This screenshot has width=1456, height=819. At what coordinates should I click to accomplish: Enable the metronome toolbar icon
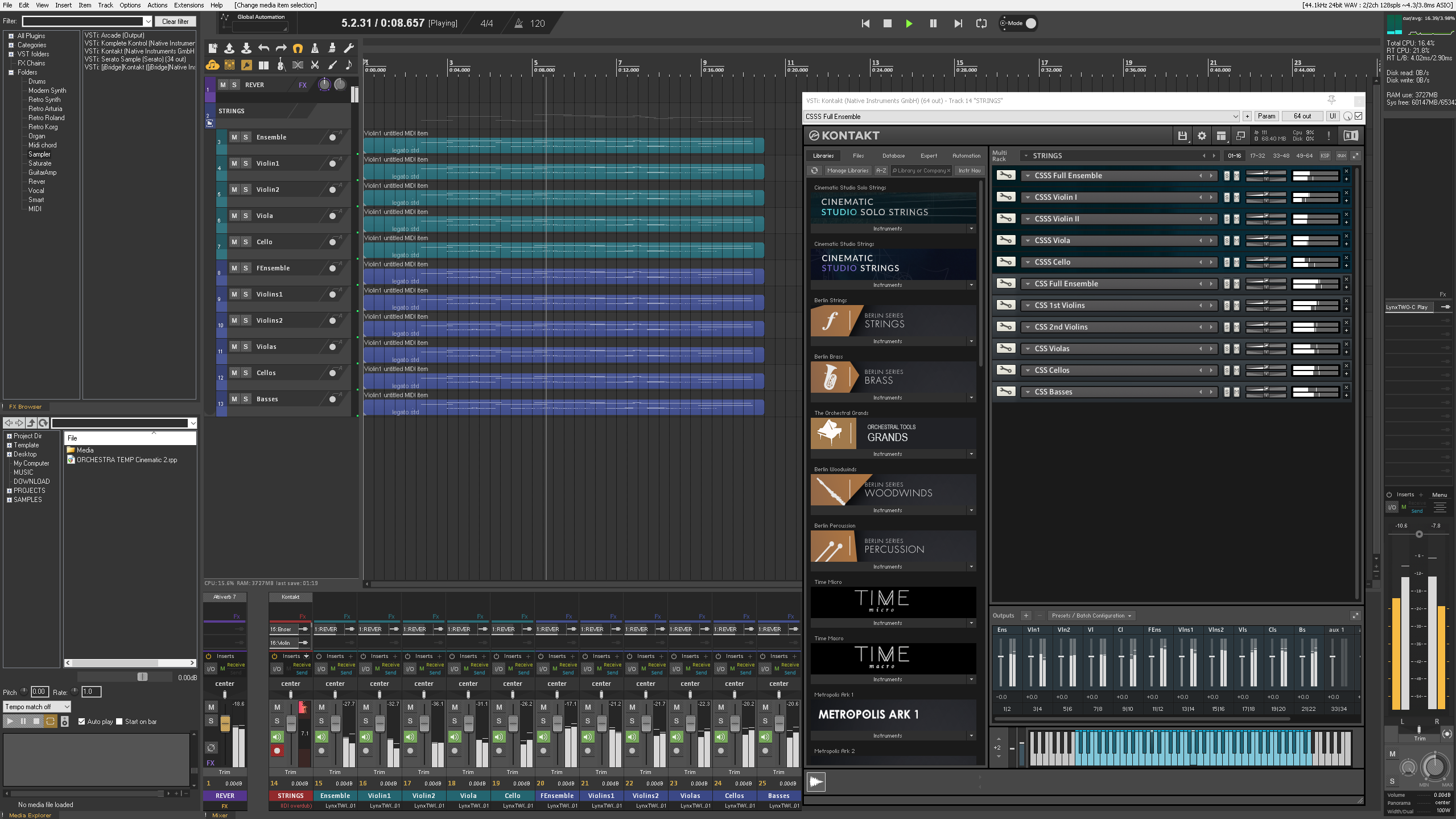click(315, 48)
